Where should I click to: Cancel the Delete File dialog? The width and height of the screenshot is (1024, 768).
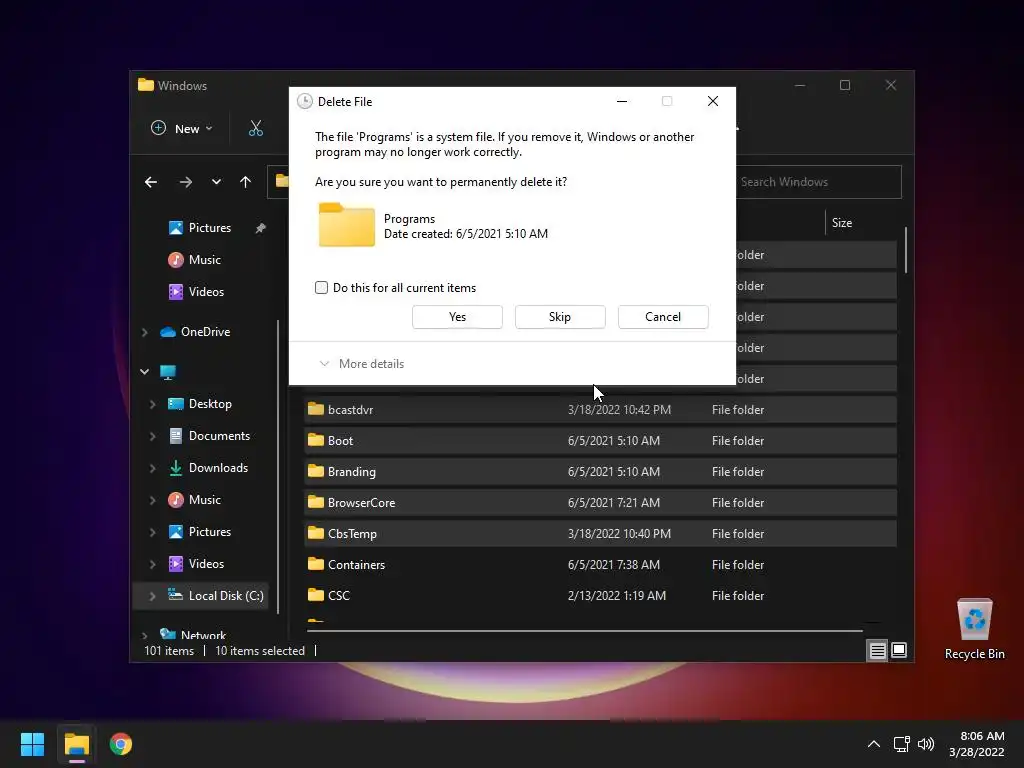pos(663,317)
